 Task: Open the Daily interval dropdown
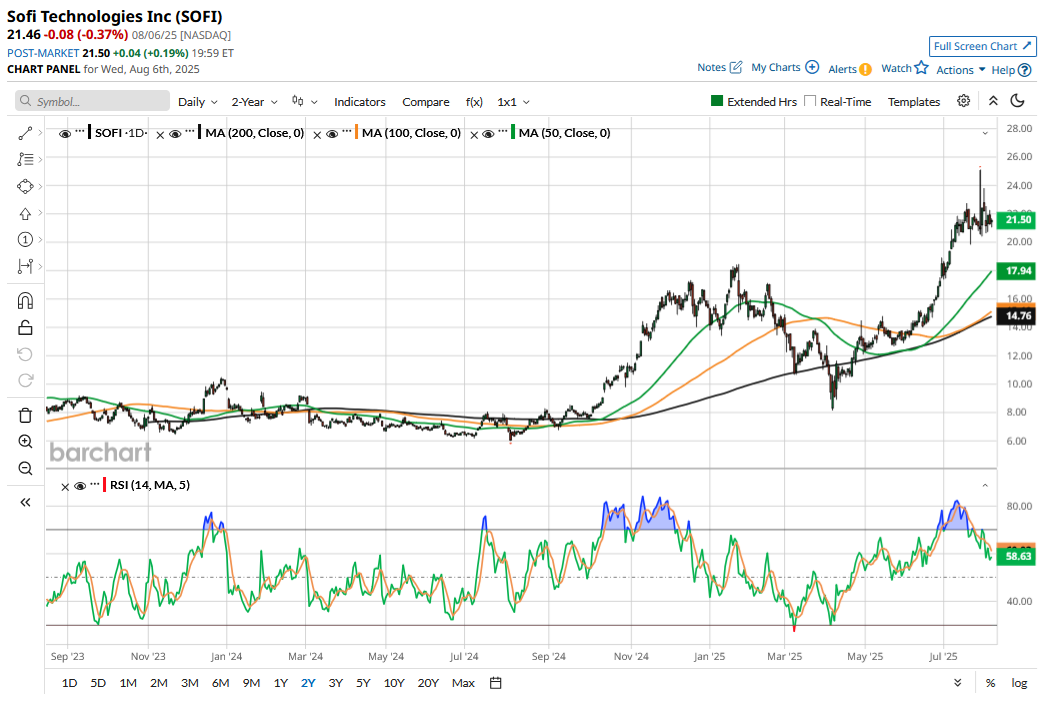point(198,102)
